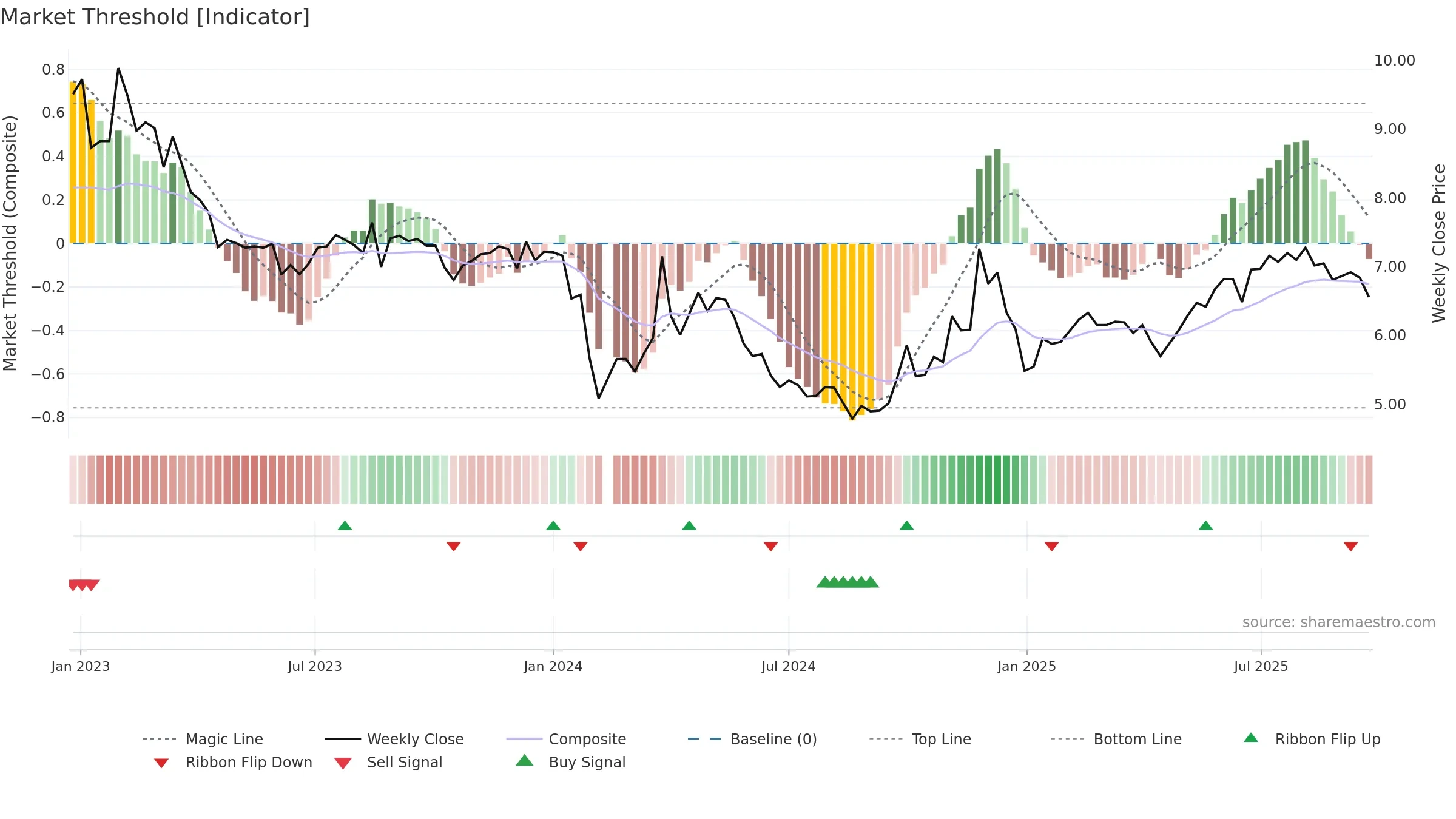Image resolution: width=1456 pixels, height=819 pixels.
Task: Toggle the Ribbon Flip Up legend entry
Action: click(x=1312, y=739)
